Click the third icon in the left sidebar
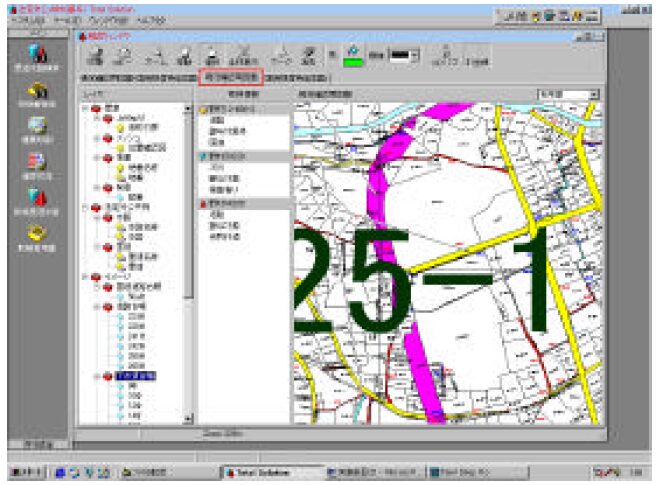This screenshot has height=485, width=657. pyautogui.click(x=37, y=126)
